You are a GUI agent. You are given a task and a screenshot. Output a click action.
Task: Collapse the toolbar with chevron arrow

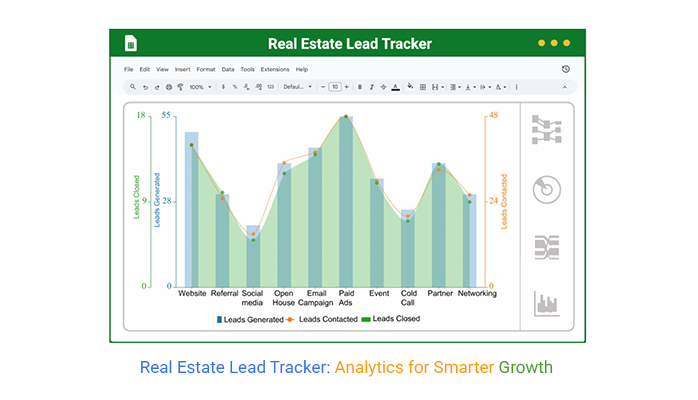pos(566,87)
